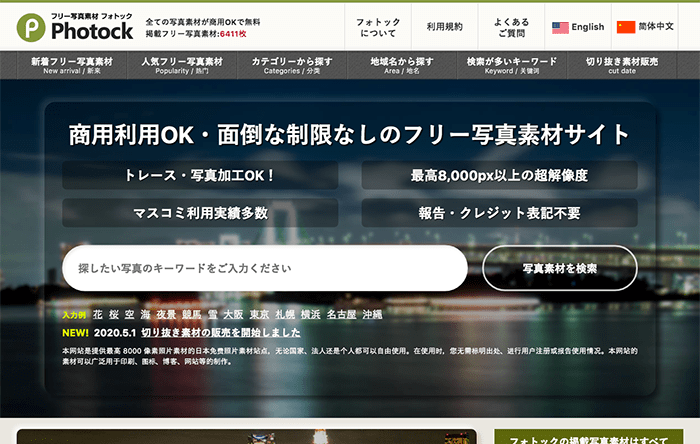
Task: Click the マスコミ利用実績多数 banner
Action: click(x=200, y=213)
